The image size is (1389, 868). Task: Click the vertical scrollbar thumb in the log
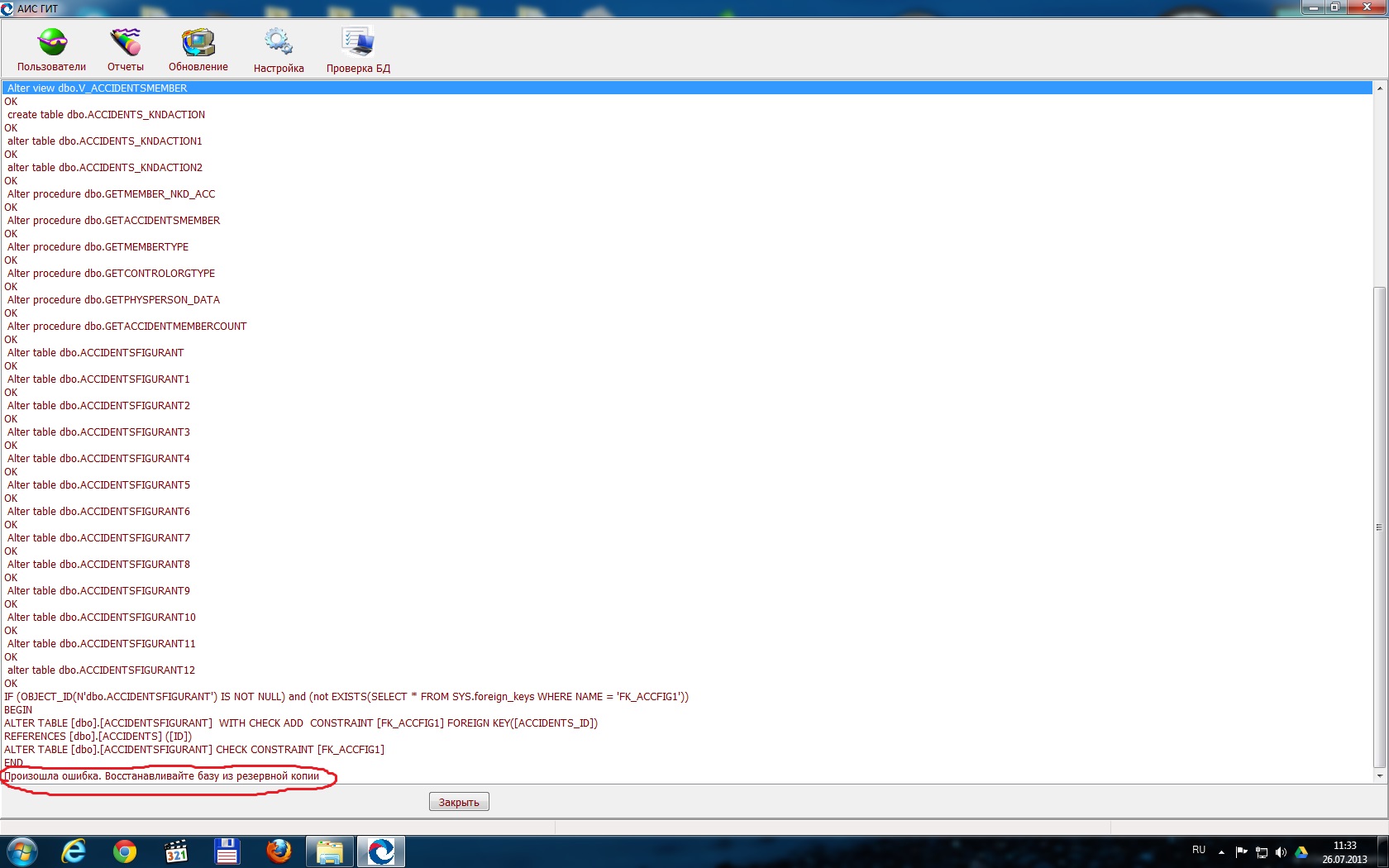point(1379,527)
